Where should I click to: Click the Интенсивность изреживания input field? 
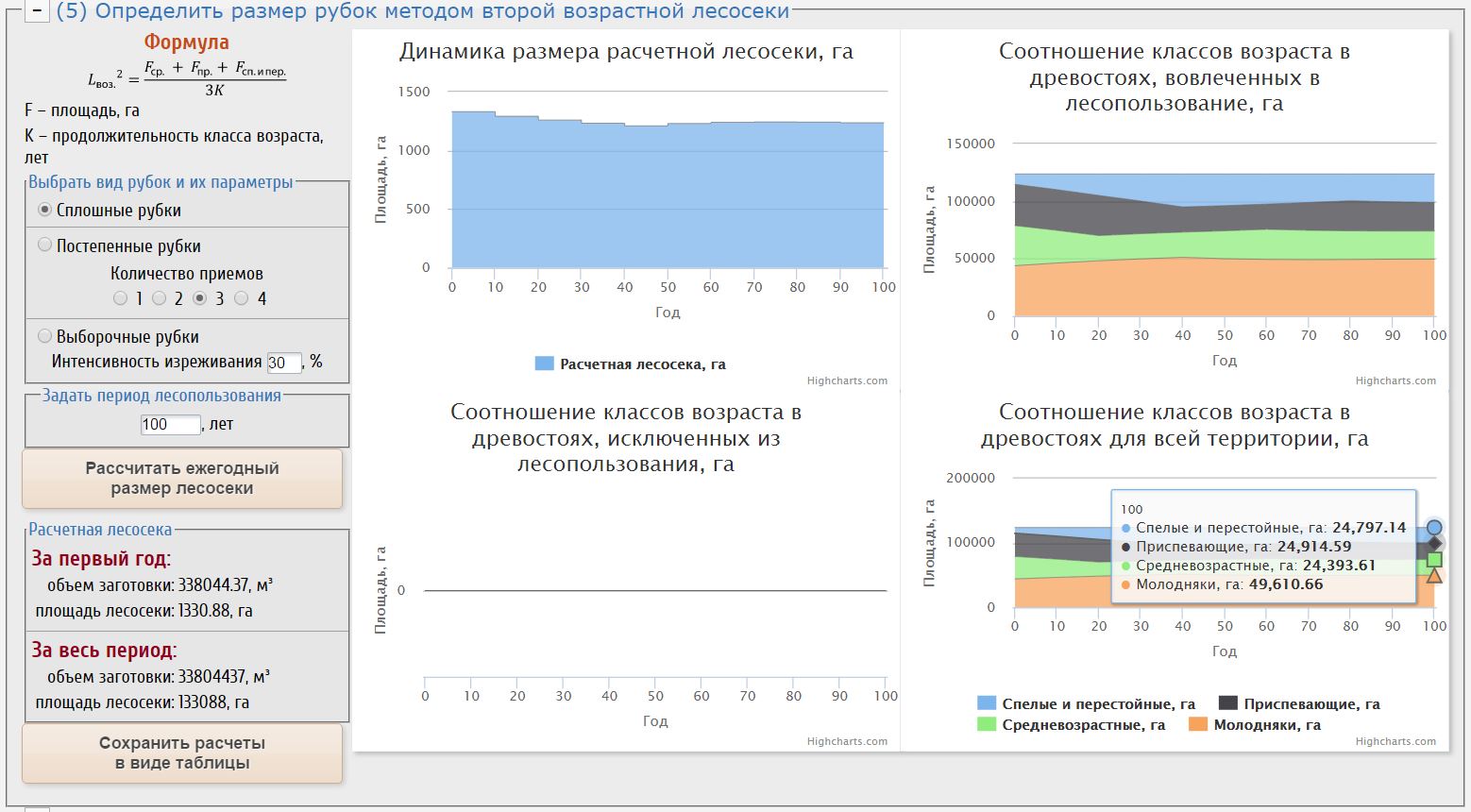(284, 363)
